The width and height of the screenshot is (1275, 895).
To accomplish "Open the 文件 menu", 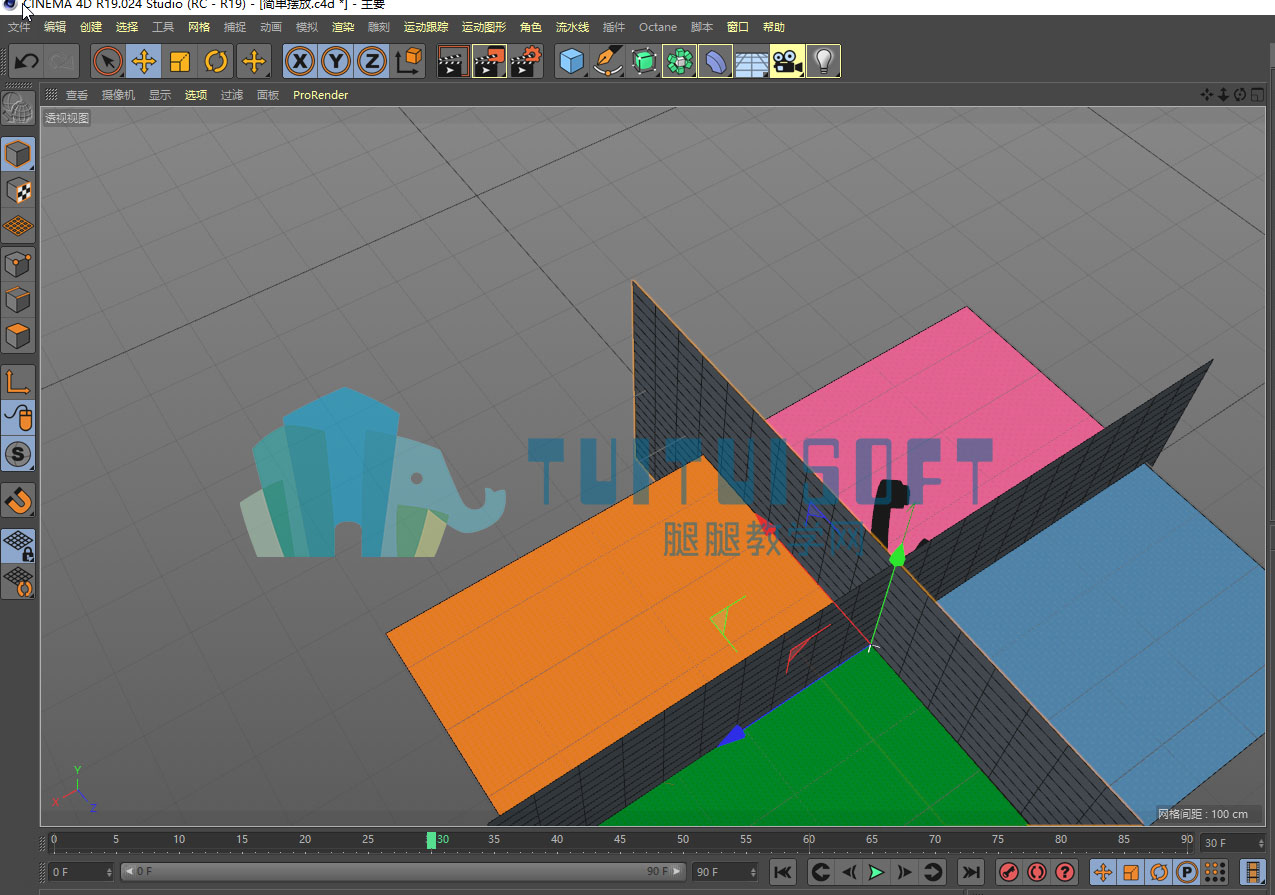I will 19,27.
